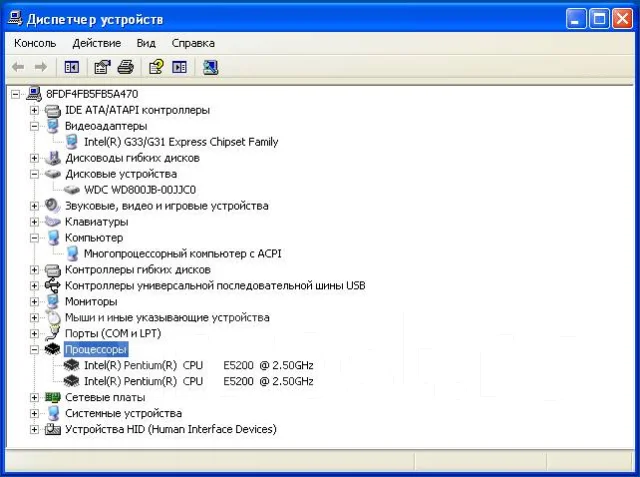The image size is (640, 477).
Task: Select Многопроцессорный компьютер с ACPI item
Action: tap(182, 253)
